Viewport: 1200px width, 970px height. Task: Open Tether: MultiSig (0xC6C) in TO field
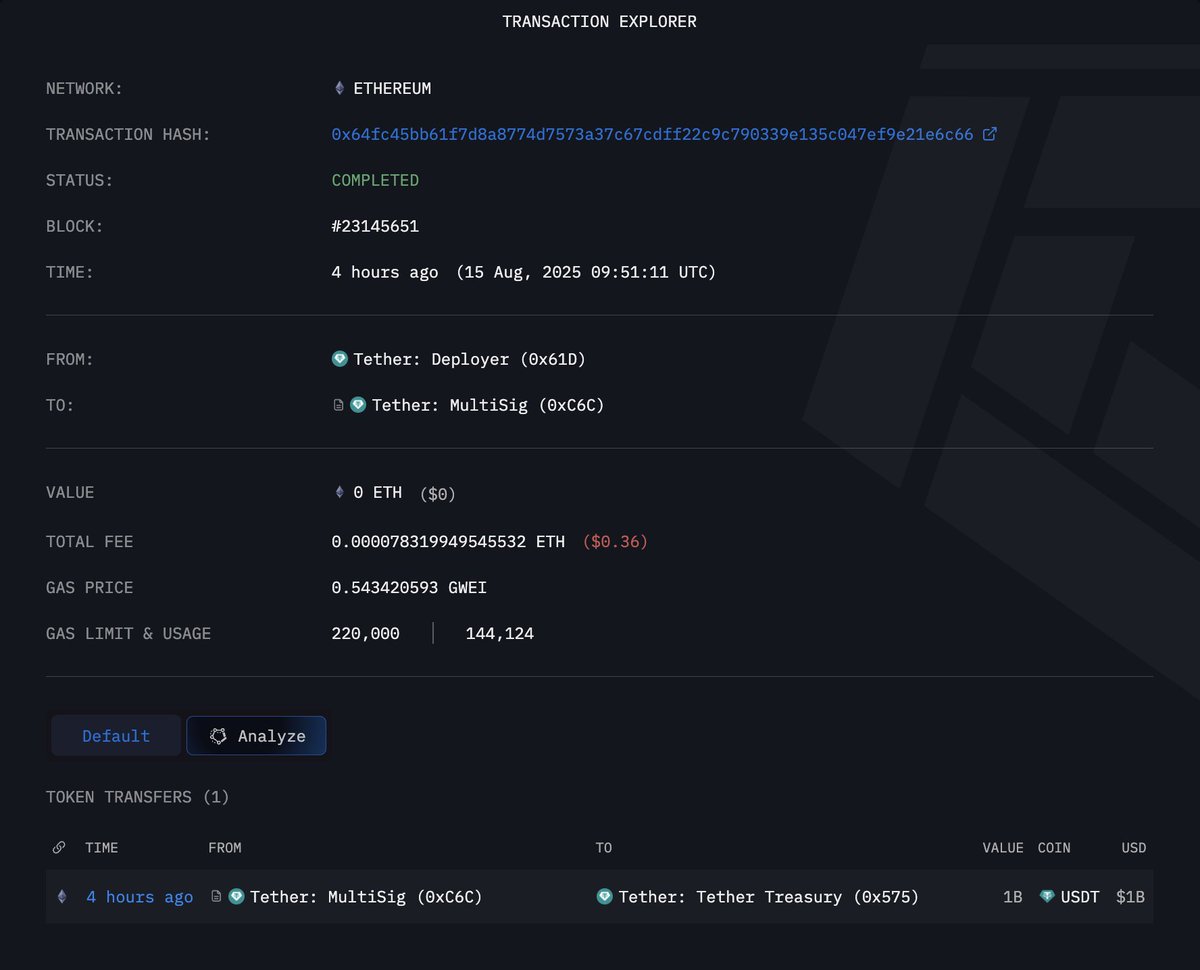[488, 405]
